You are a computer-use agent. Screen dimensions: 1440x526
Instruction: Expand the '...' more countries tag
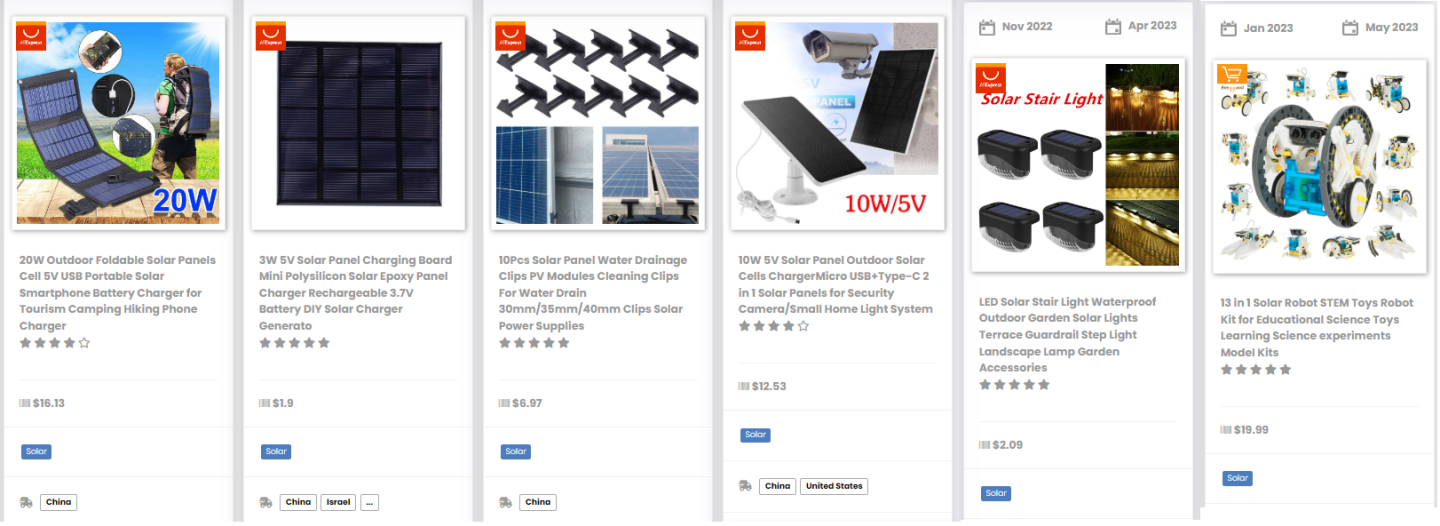tap(370, 502)
